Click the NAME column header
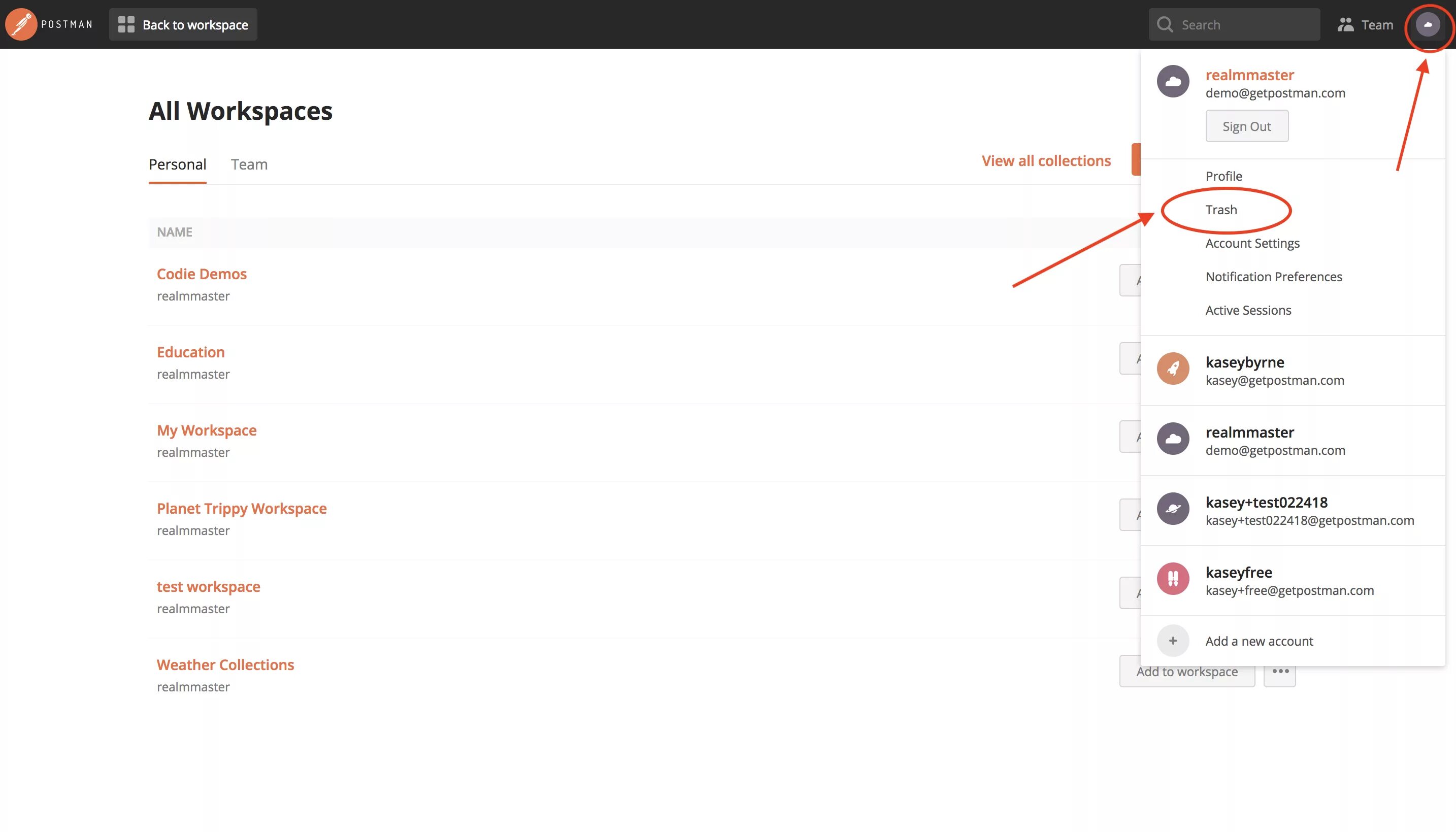The width and height of the screenshot is (1456, 832). [174, 232]
